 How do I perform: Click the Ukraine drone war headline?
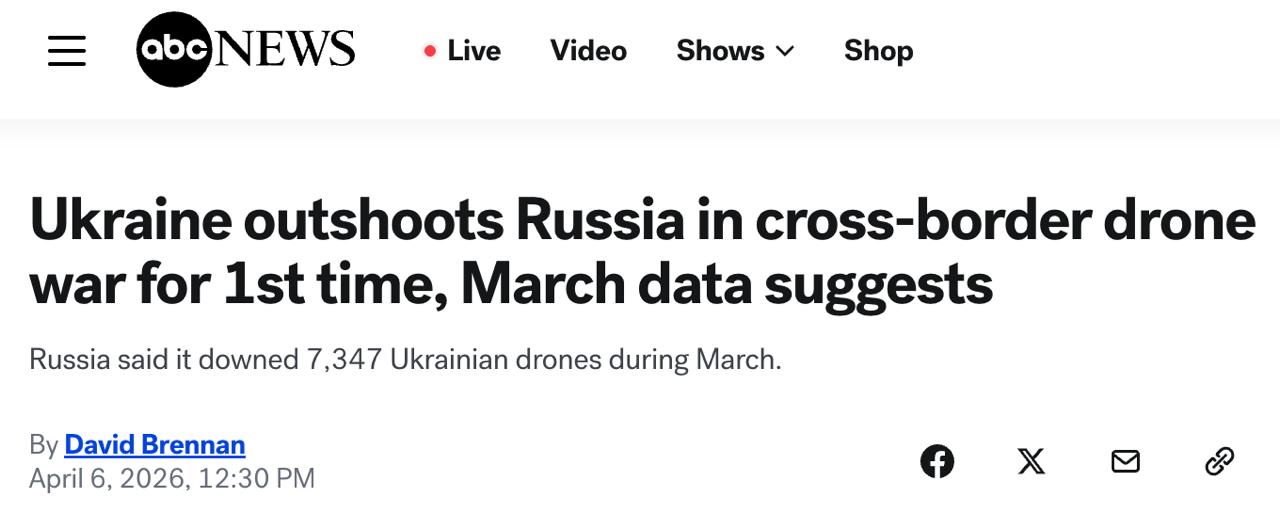pos(640,252)
